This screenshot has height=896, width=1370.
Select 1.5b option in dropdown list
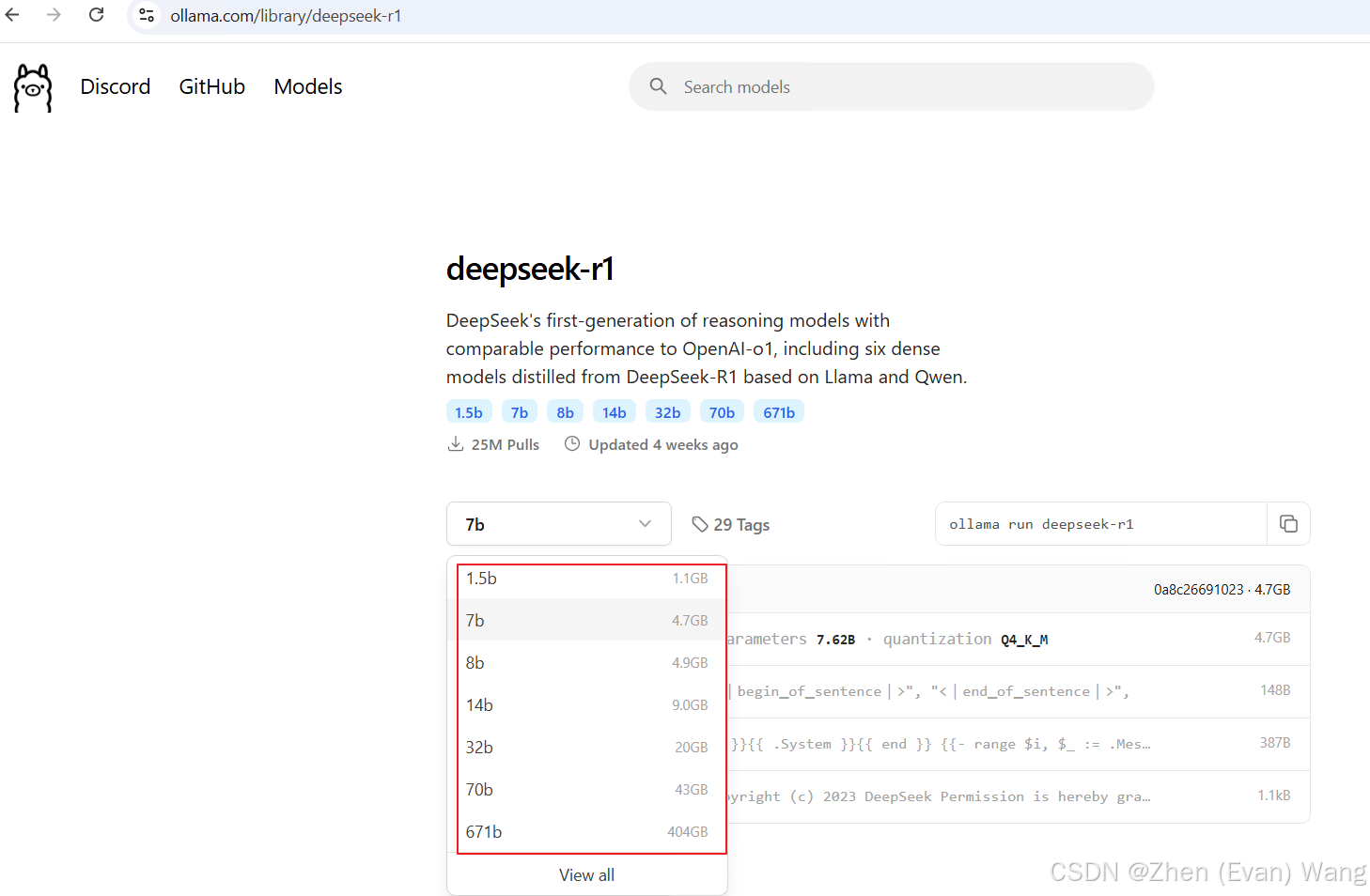click(x=587, y=579)
